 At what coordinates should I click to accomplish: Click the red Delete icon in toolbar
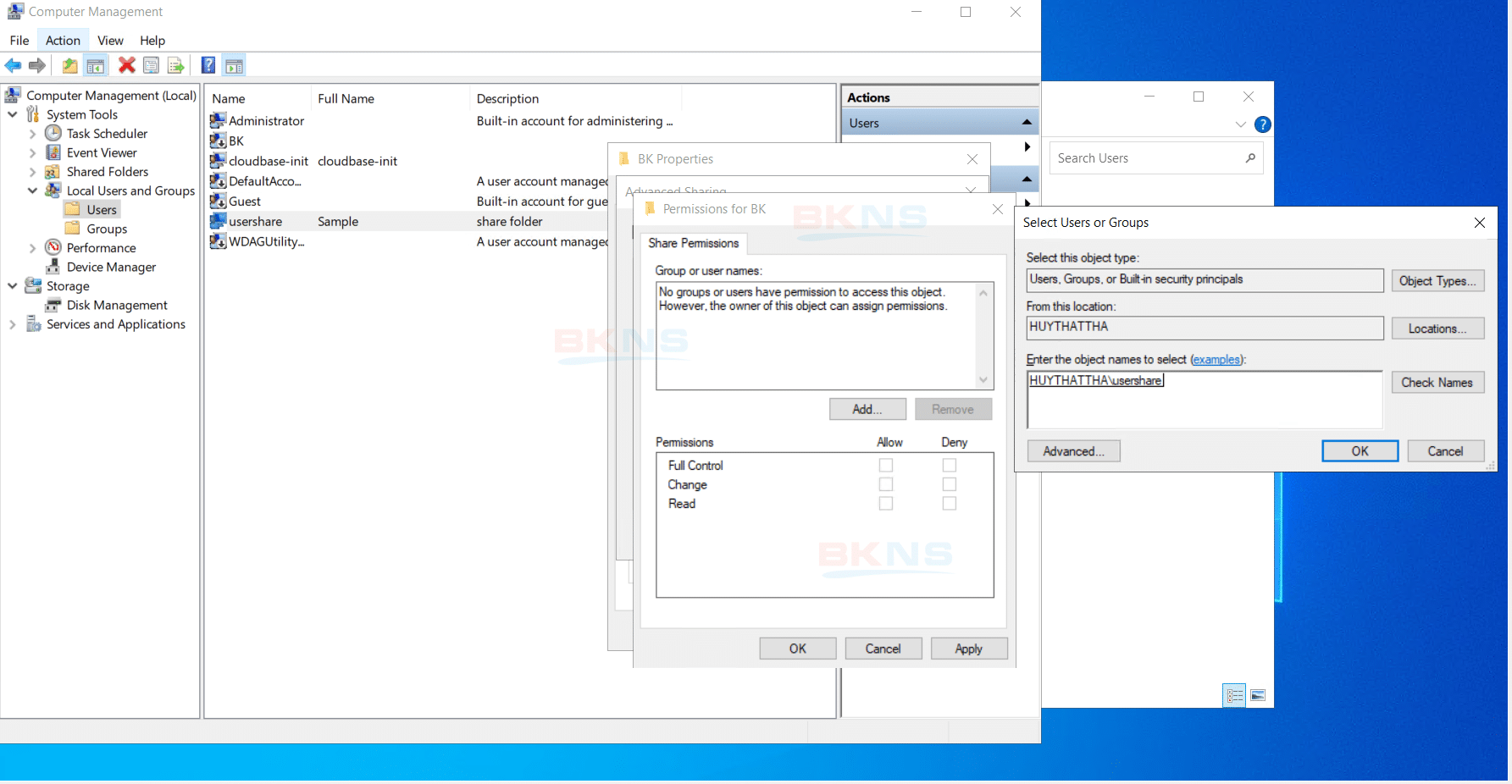[126, 65]
